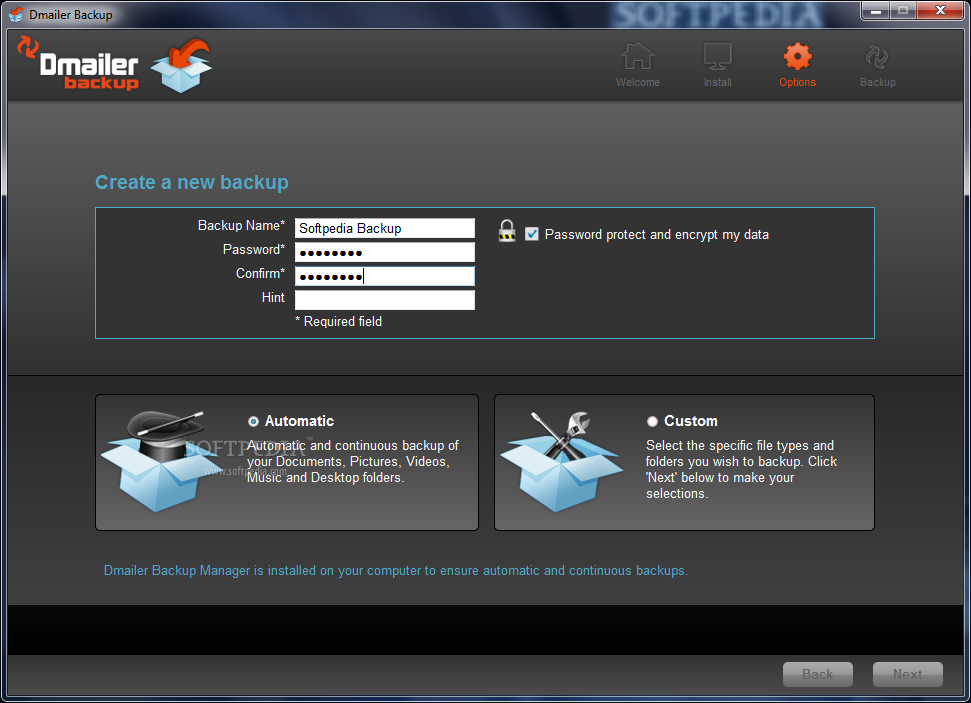This screenshot has width=971, height=703.
Task: Click the Automatic option description text
Action: click(x=352, y=461)
